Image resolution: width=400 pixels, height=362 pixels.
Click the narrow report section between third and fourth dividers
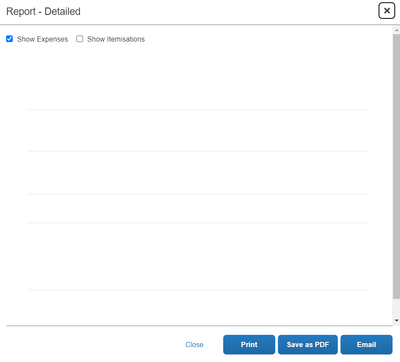[x=198, y=208]
